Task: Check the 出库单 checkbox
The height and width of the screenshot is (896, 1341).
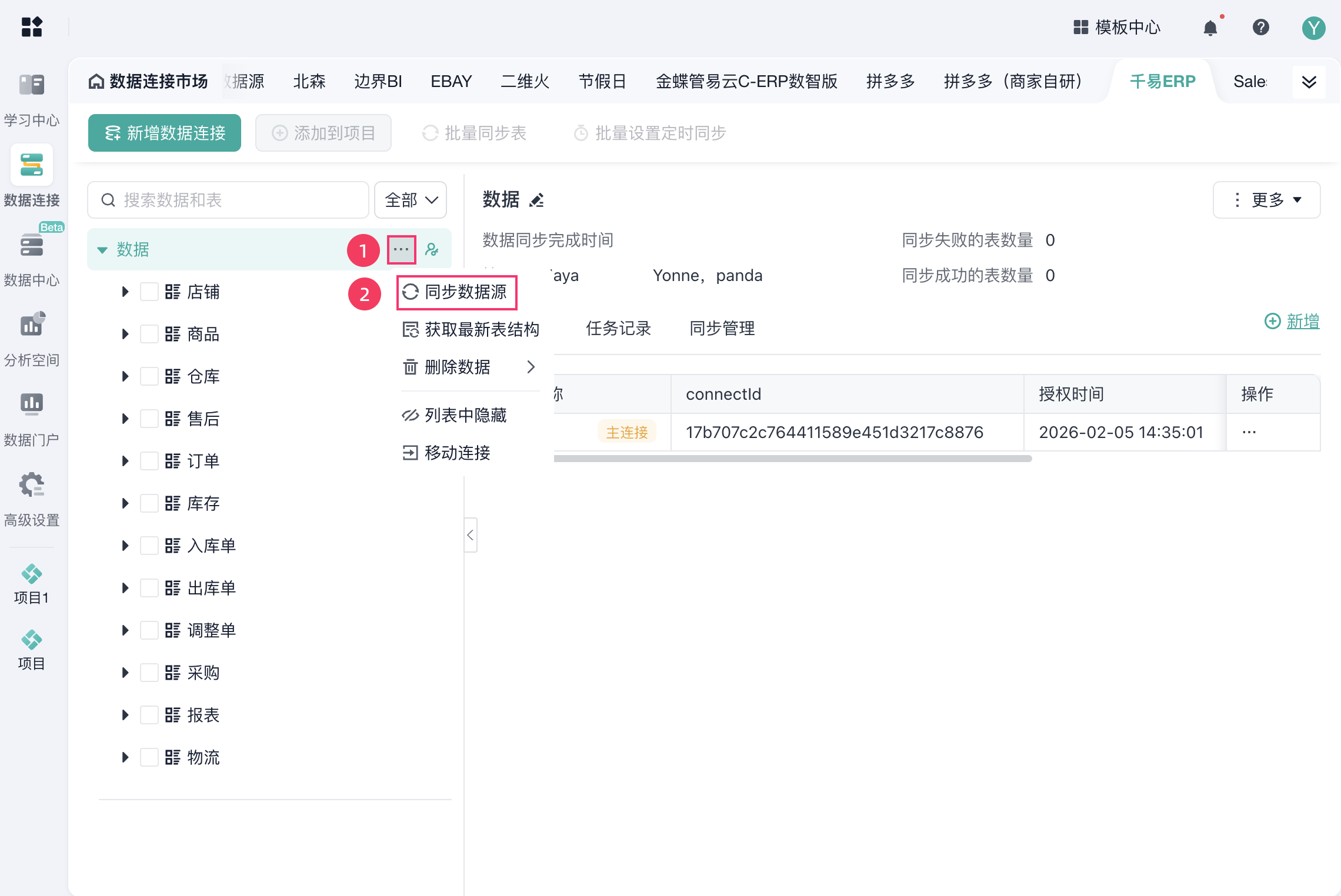Action: click(x=149, y=588)
